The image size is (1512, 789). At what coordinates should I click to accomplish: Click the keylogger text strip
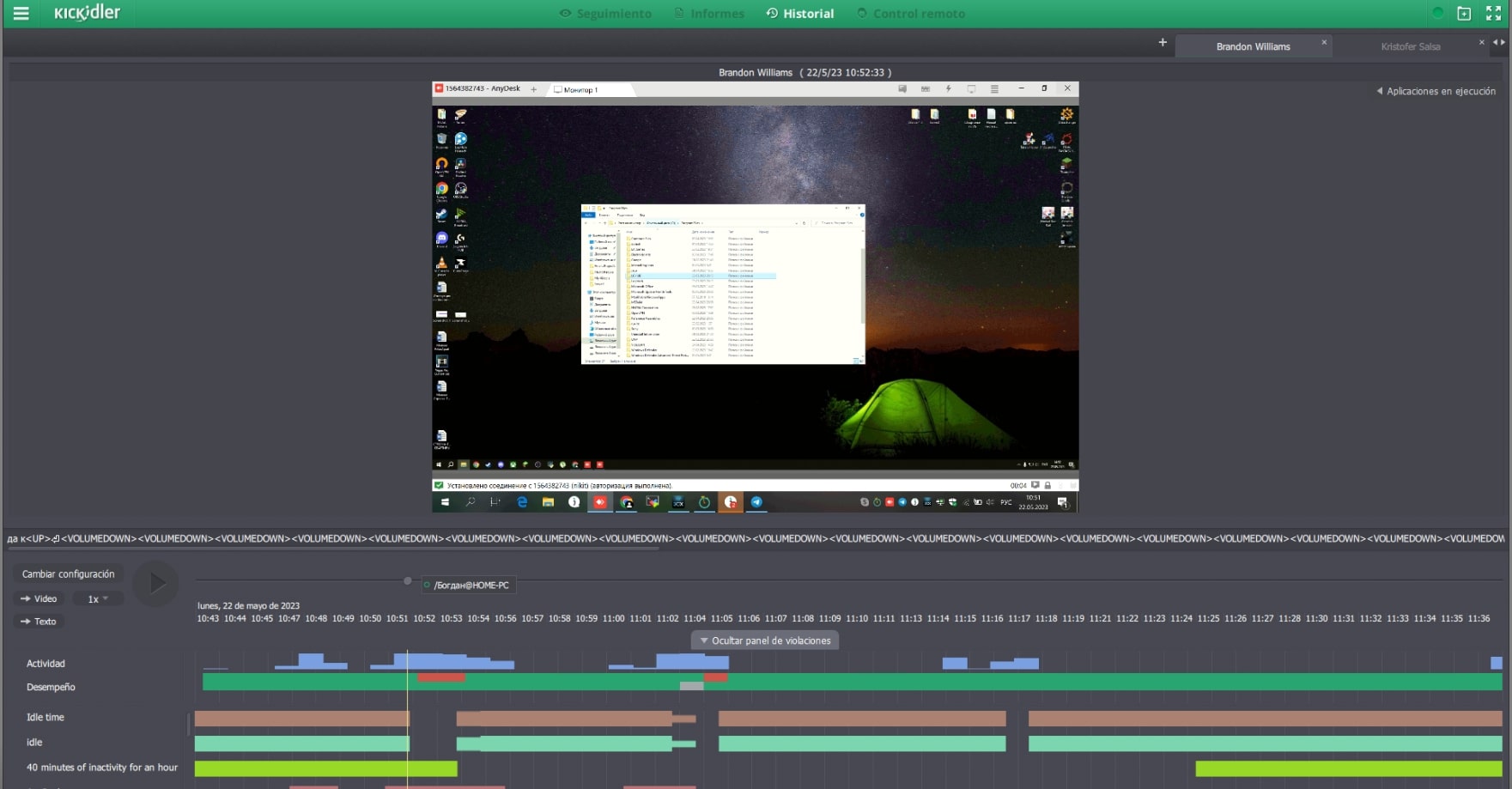point(756,538)
